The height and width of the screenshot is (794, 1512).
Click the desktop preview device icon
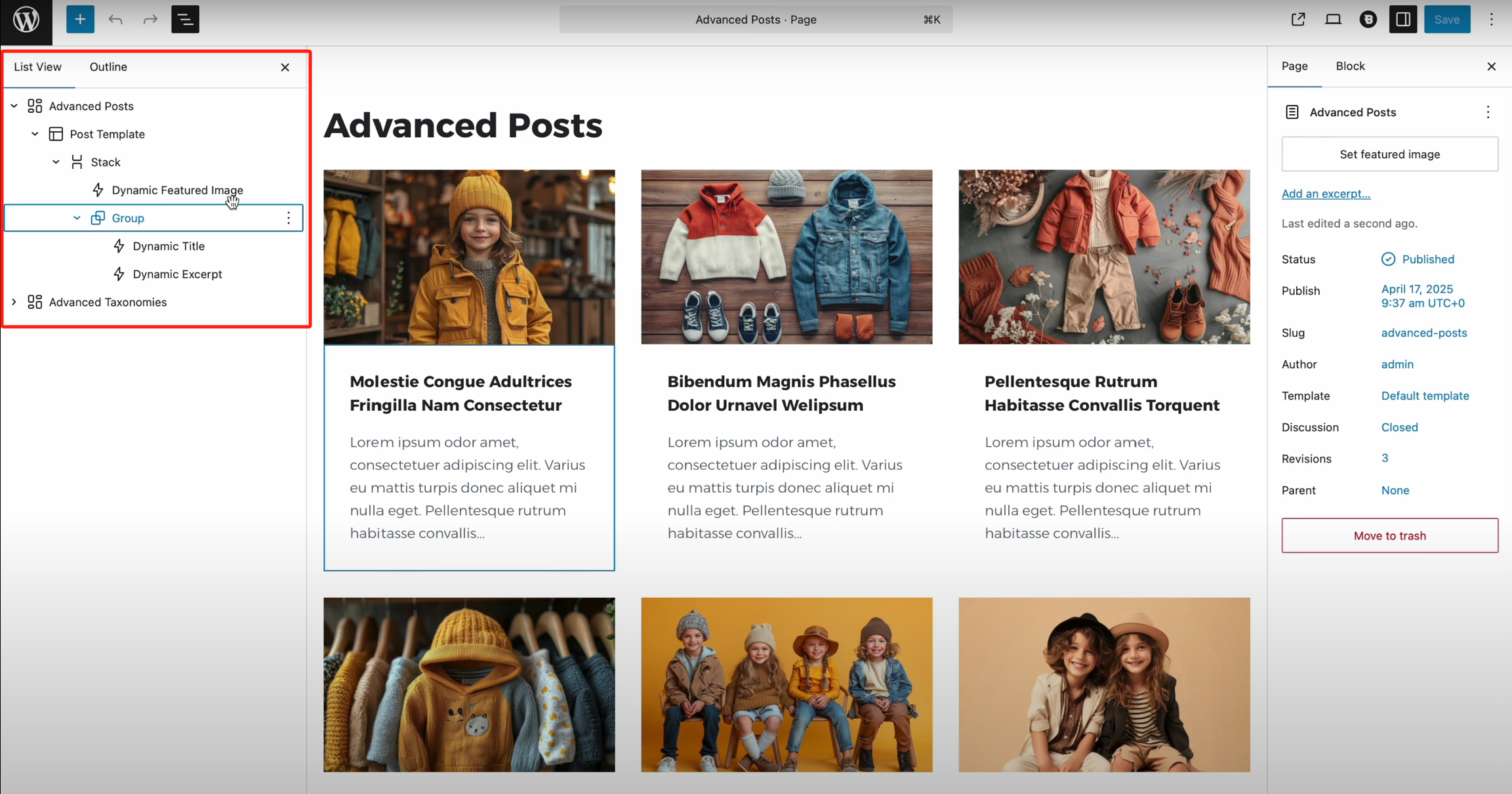(x=1333, y=20)
